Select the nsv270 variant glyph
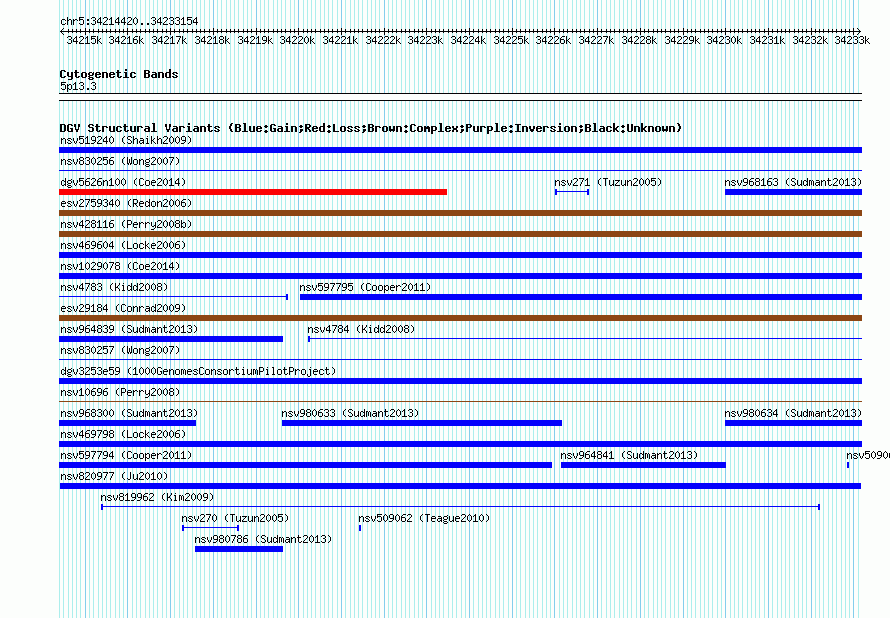Viewport: 890px width, 618px height. [x=211, y=528]
